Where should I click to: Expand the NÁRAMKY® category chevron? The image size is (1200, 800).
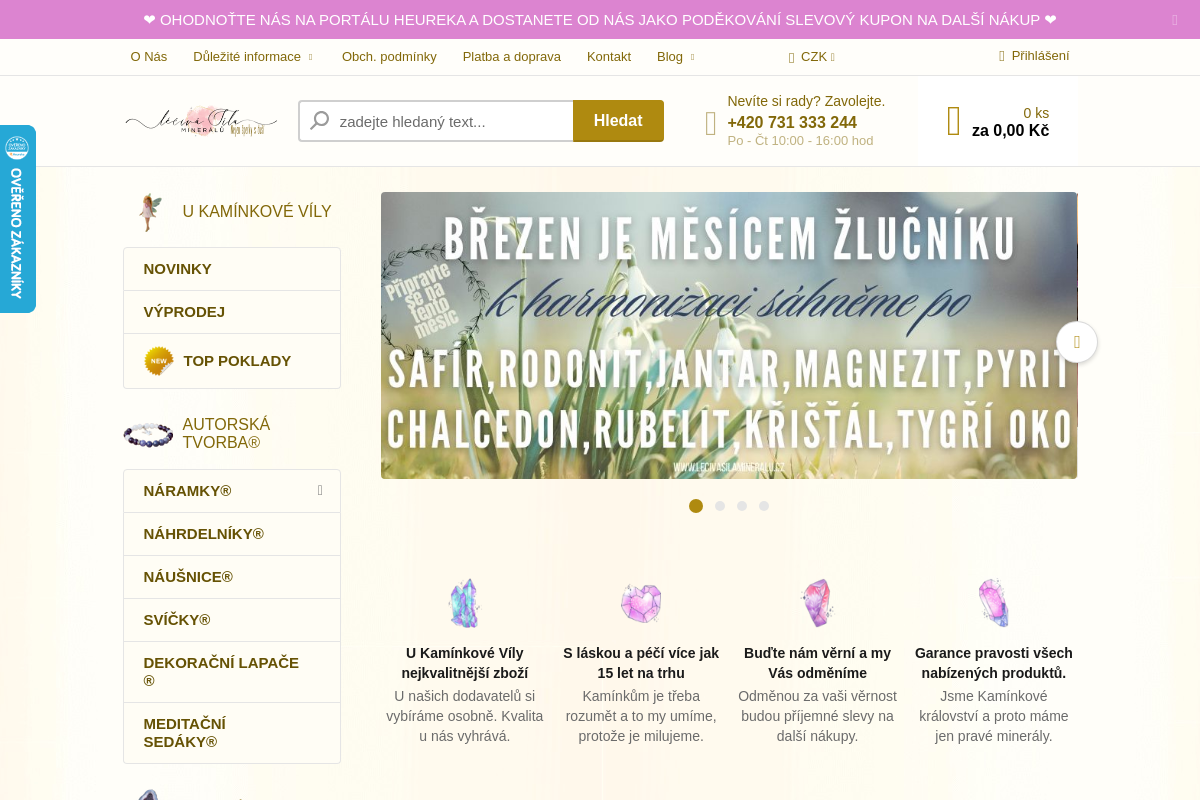click(x=320, y=490)
